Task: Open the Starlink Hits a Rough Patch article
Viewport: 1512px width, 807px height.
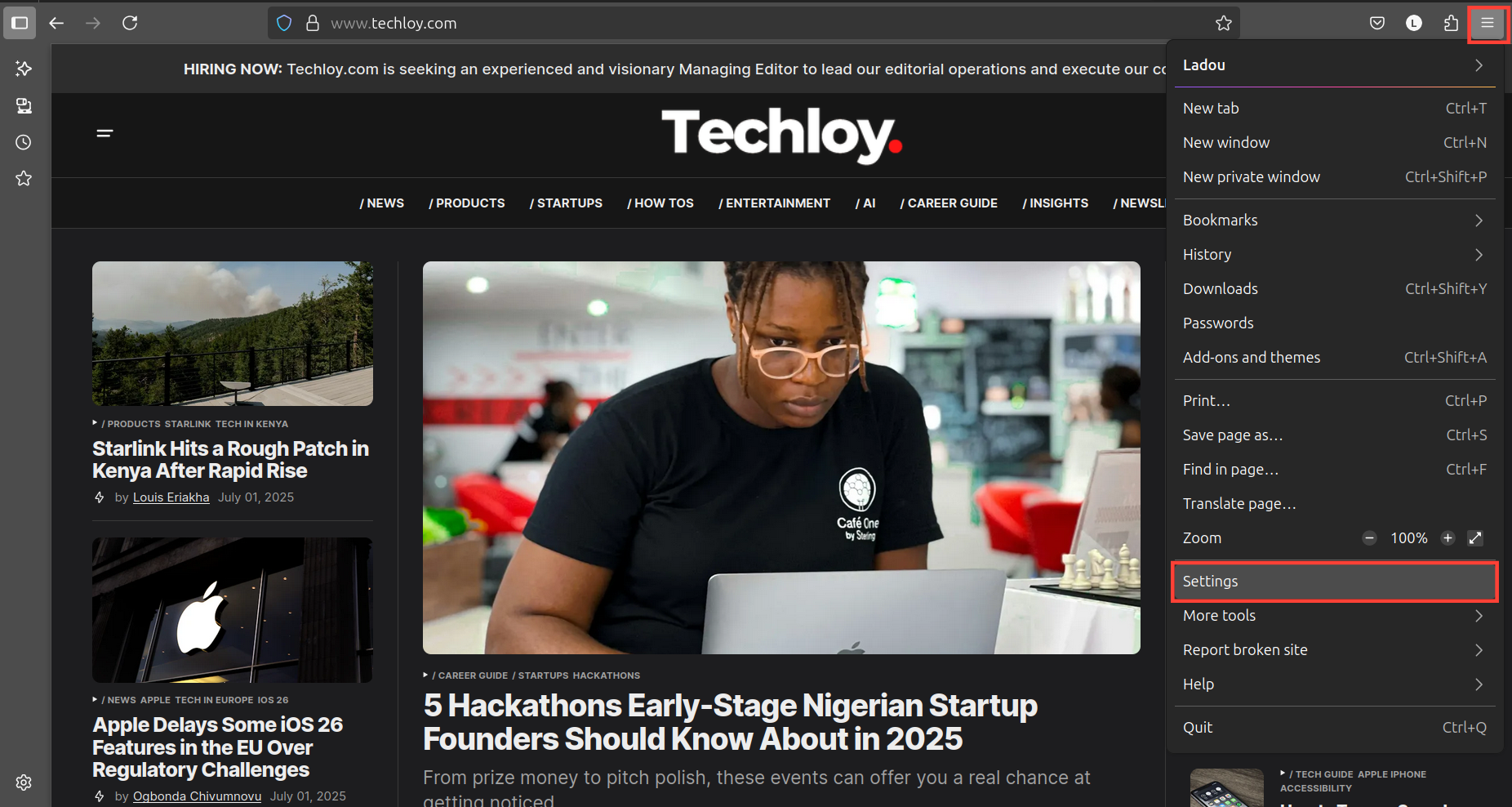Action: click(231, 459)
